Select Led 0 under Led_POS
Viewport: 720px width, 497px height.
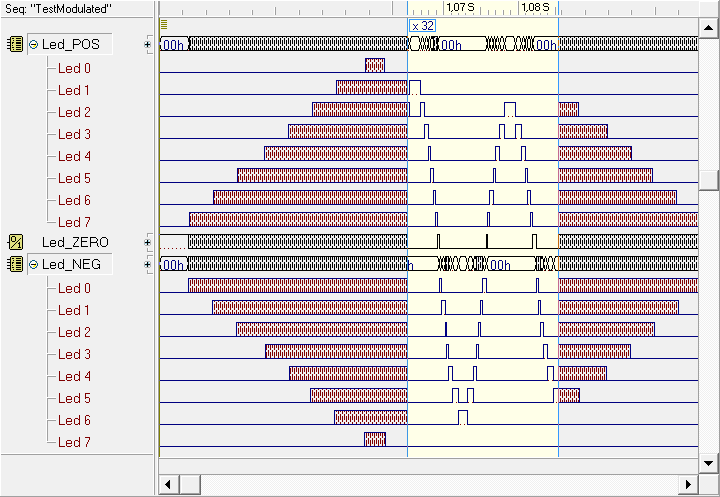[74, 68]
